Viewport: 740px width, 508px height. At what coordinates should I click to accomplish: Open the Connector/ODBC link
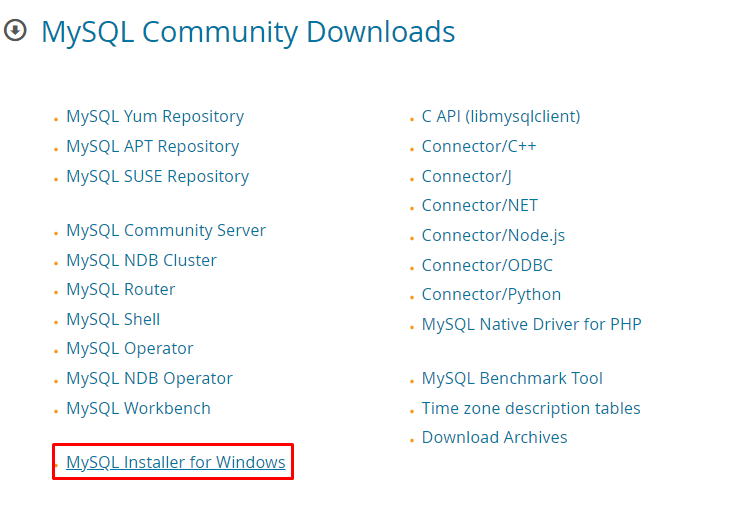(x=487, y=265)
